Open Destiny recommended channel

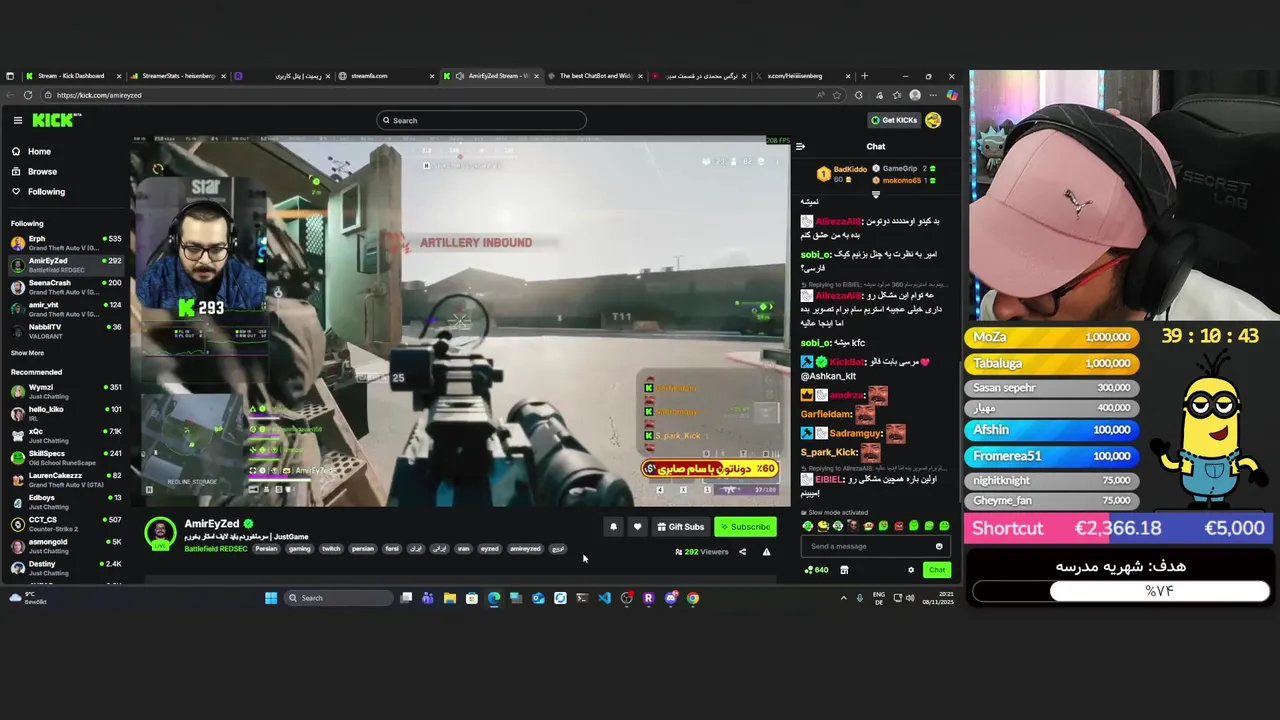pos(65,567)
